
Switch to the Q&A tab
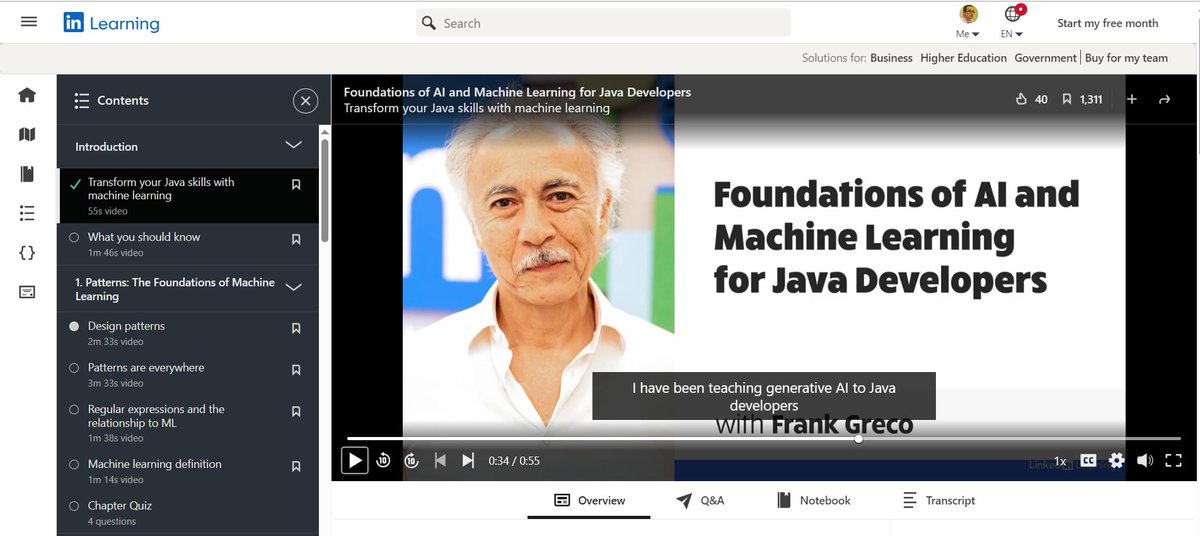coord(700,500)
